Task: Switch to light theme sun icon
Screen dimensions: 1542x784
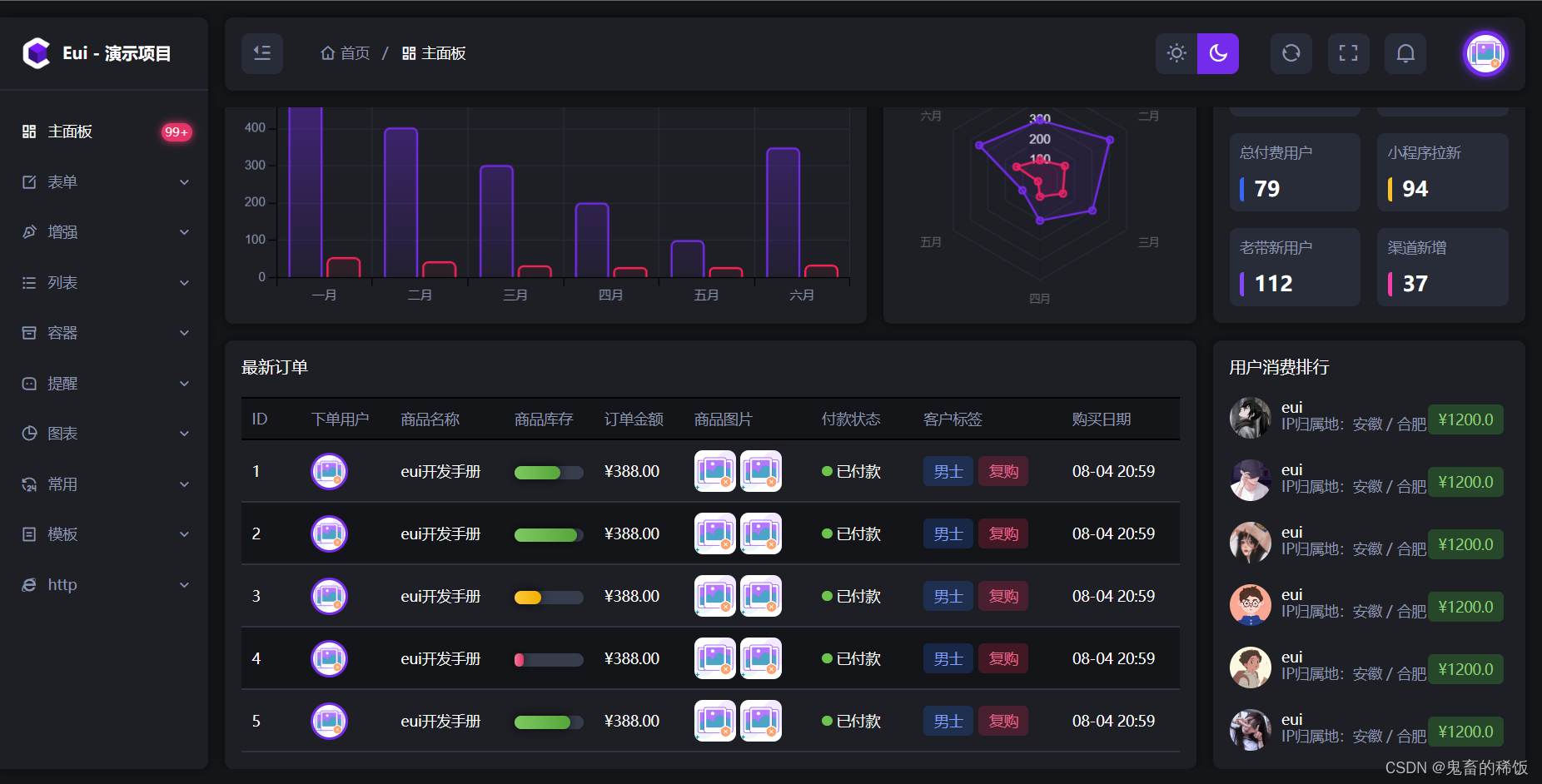Action: pyautogui.click(x=1176, y=53)
